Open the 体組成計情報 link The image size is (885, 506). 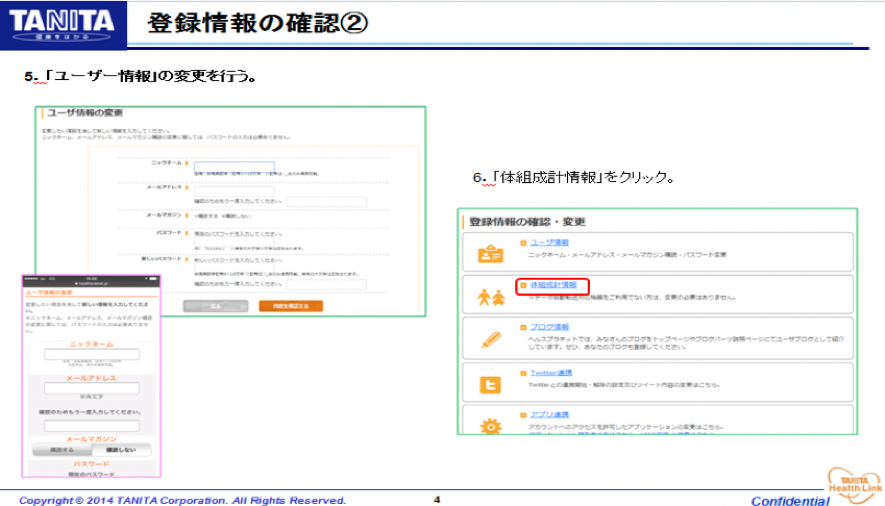[552, 286]
